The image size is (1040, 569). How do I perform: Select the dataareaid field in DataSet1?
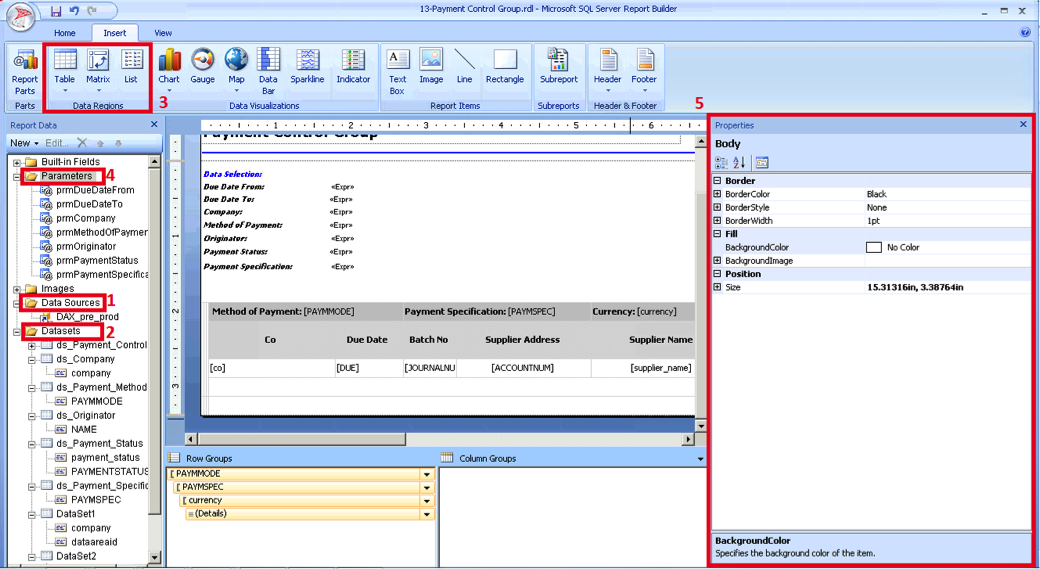pyautogui.click(x=94, y=542)
